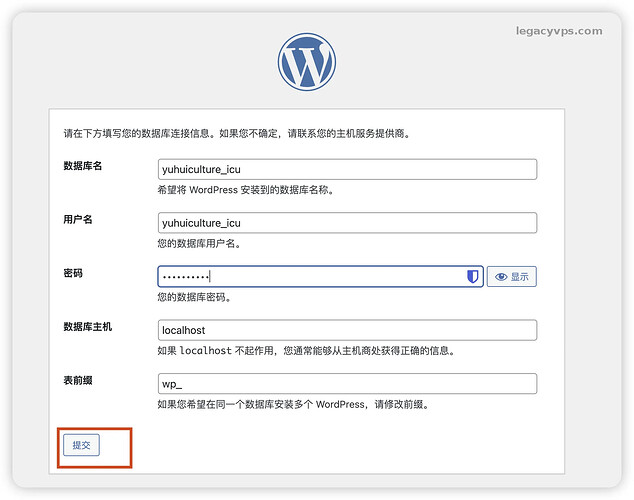
Task: Click the 提交 submit button
Action: (x=81, y=445)
